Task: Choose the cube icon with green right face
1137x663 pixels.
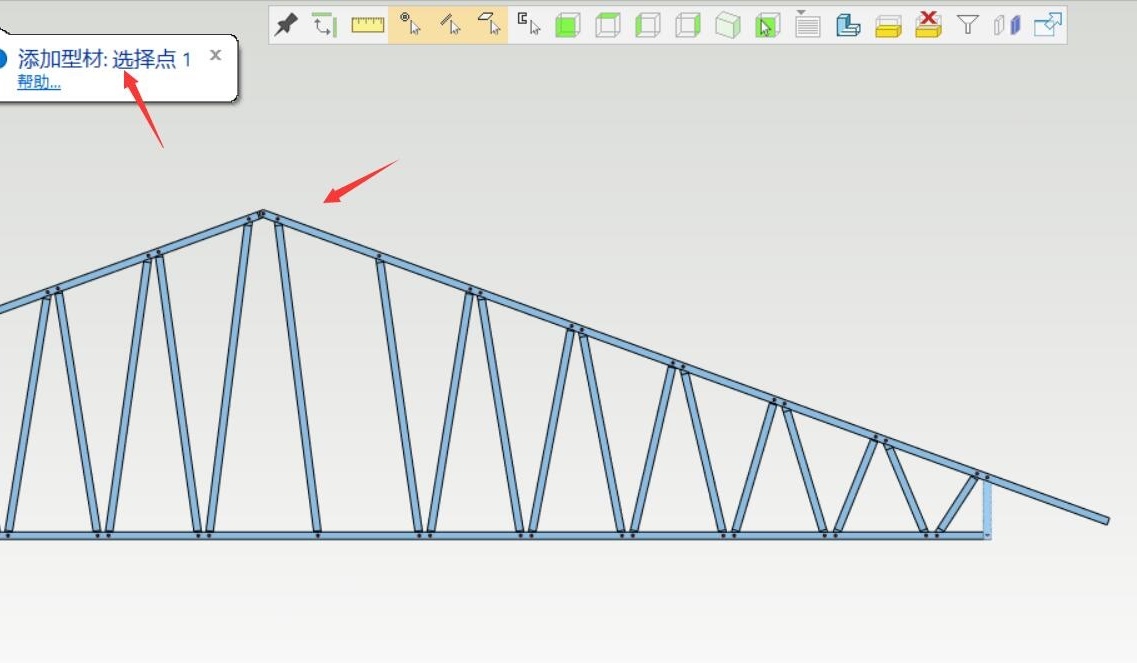Action: 687,25
